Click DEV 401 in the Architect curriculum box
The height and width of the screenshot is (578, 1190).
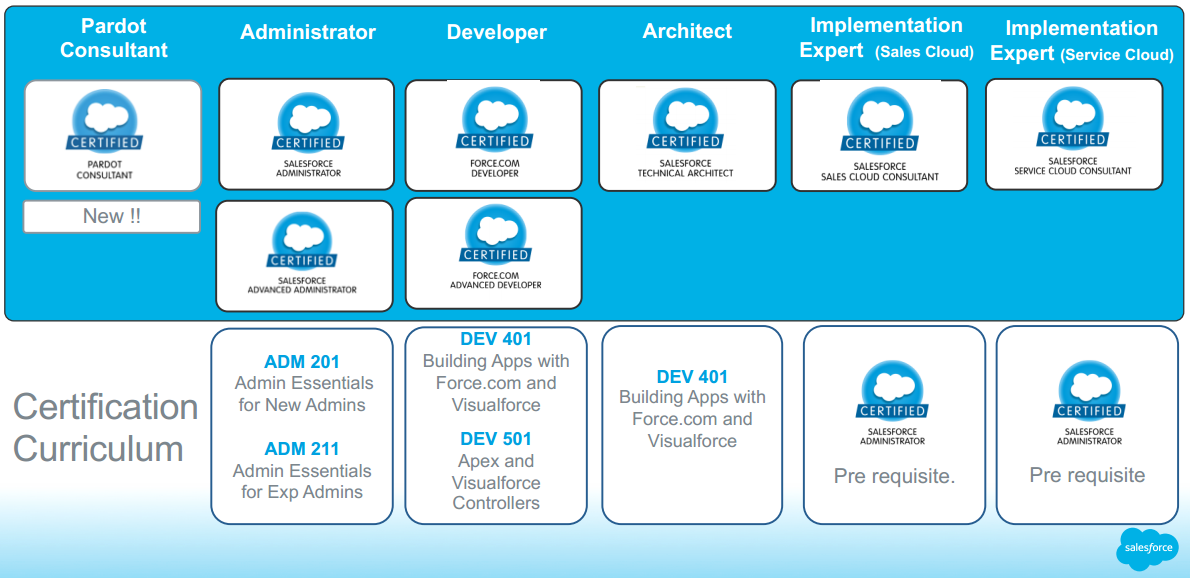pos(692,377)
